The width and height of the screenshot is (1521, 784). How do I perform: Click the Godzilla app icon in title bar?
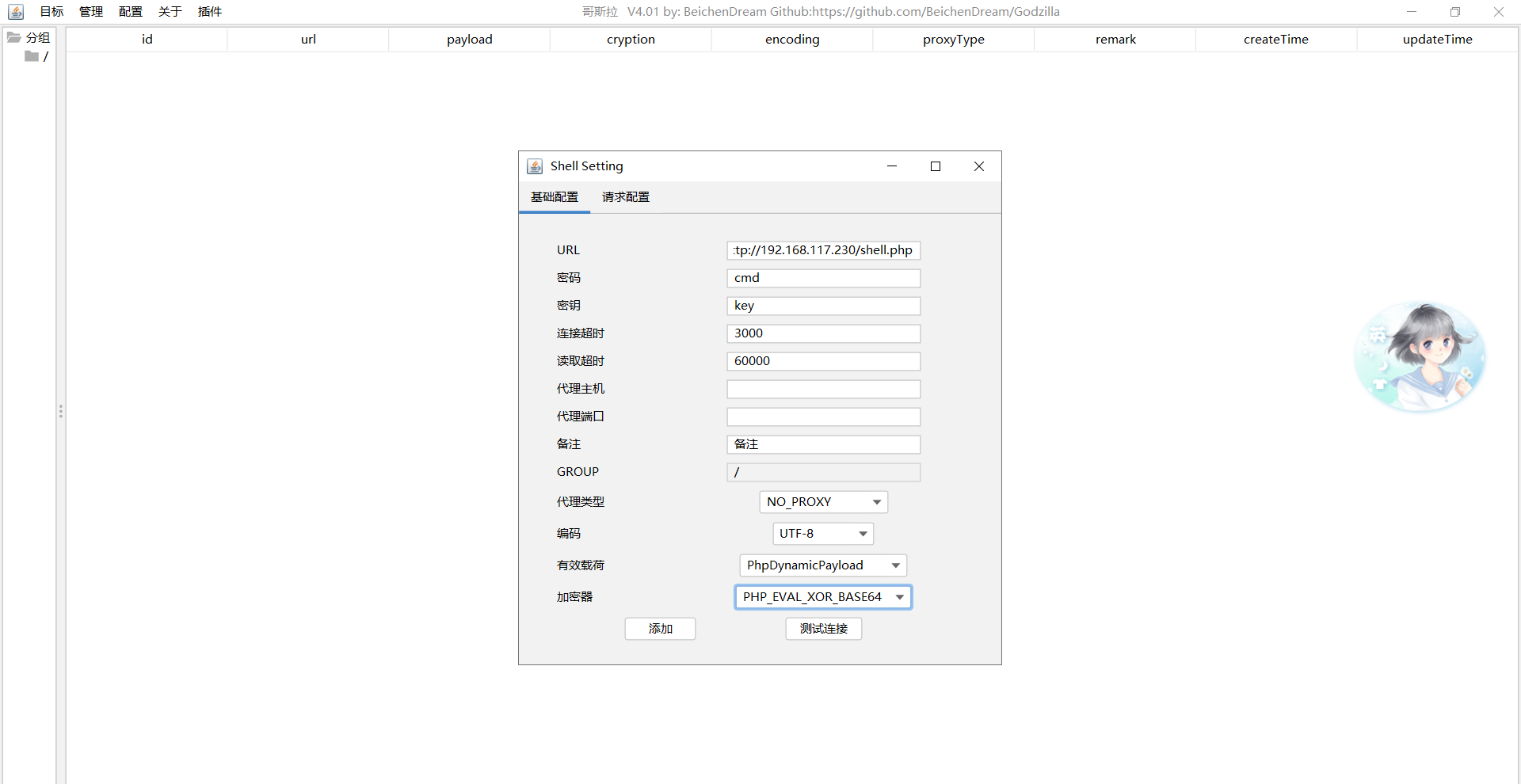point(16,12)
